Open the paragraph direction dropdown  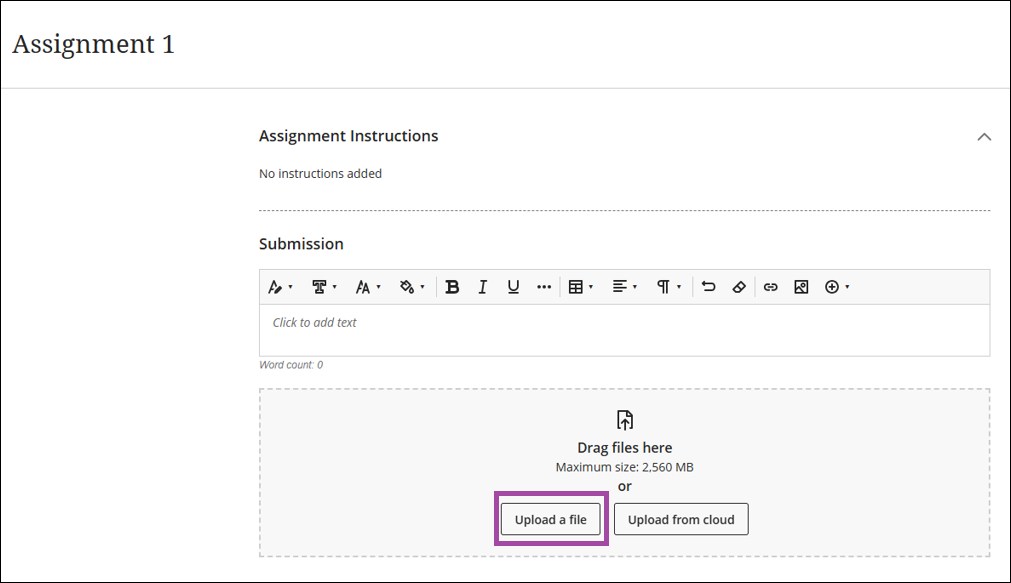[669, 287]
